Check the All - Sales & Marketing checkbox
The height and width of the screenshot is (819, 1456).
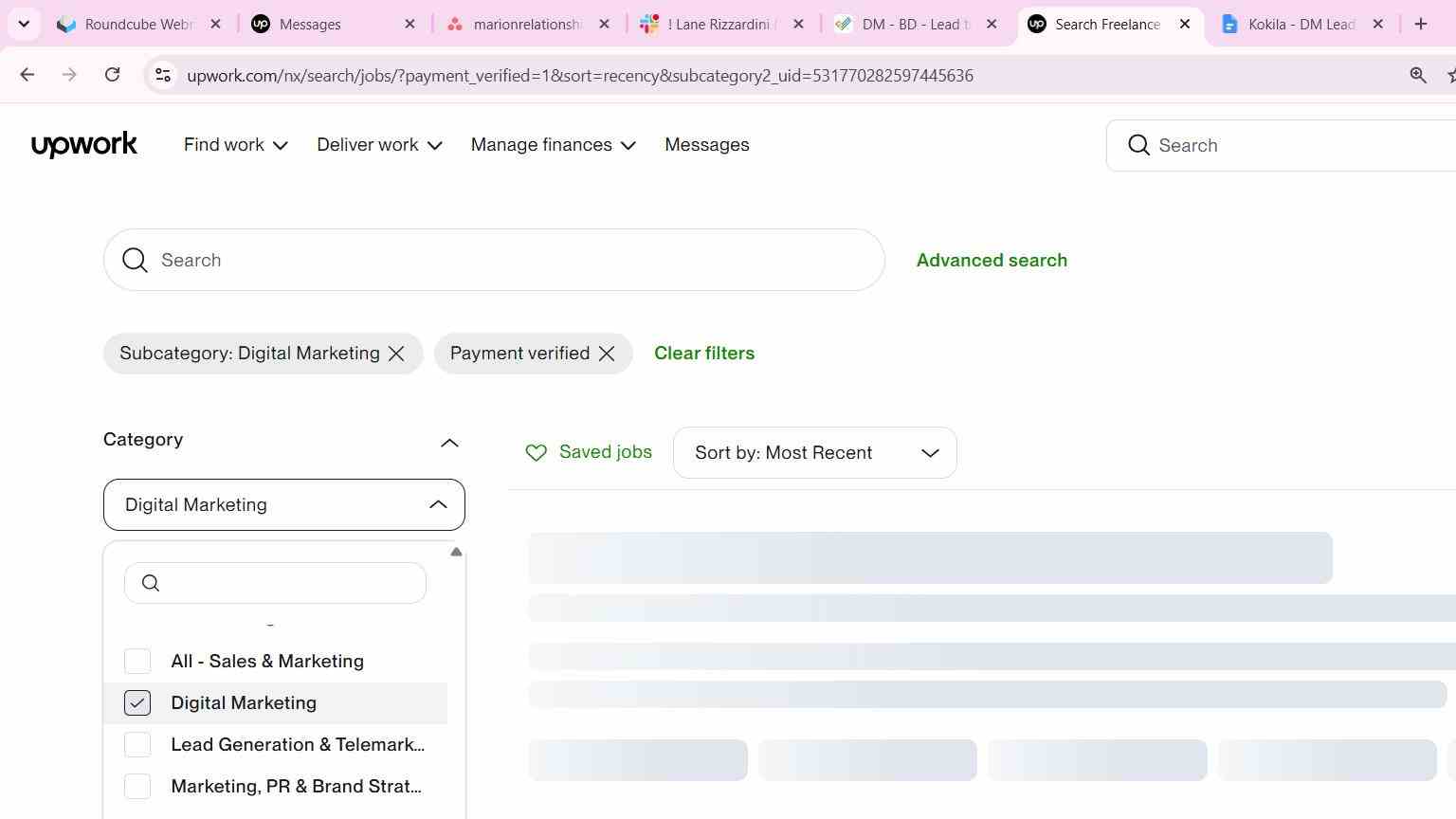(137, 662)
